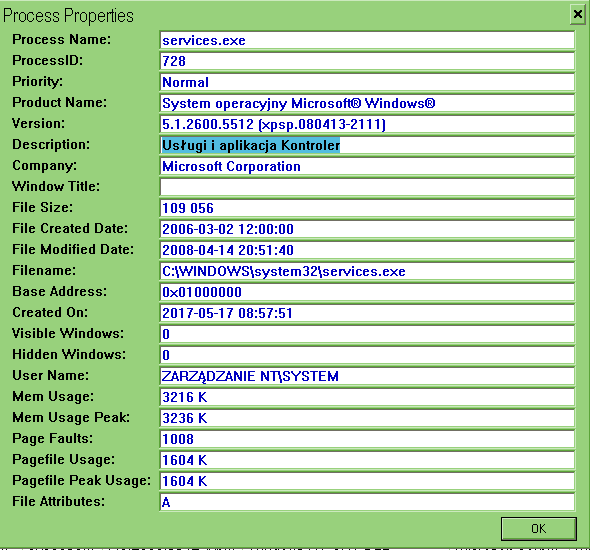Click the 'Hidden Windows:' label
Viewport: 590px width, 550px height.
[69, 354]
